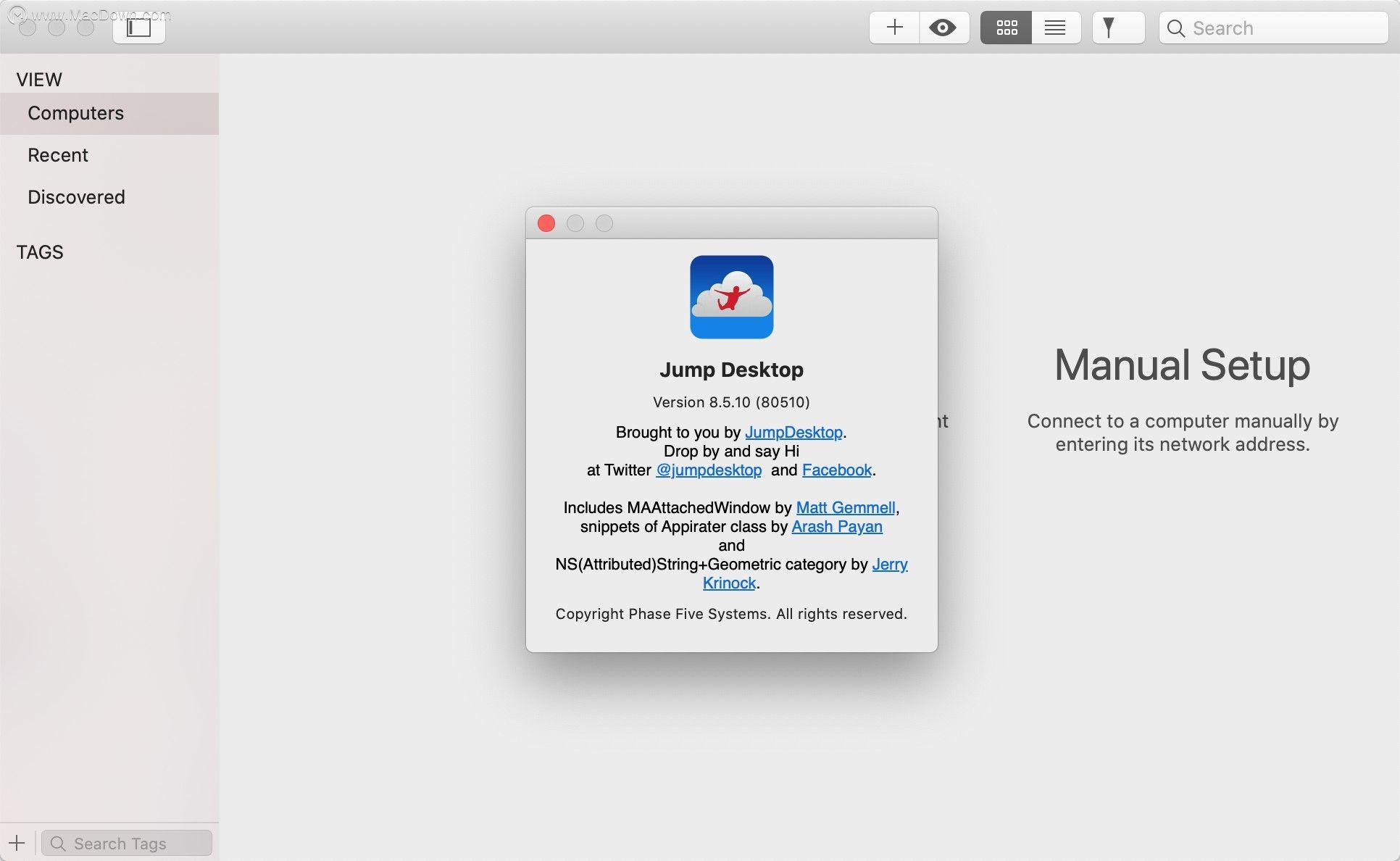
Task: Select the eye quick-connect icon in toolbar
Action: (943, 28)
